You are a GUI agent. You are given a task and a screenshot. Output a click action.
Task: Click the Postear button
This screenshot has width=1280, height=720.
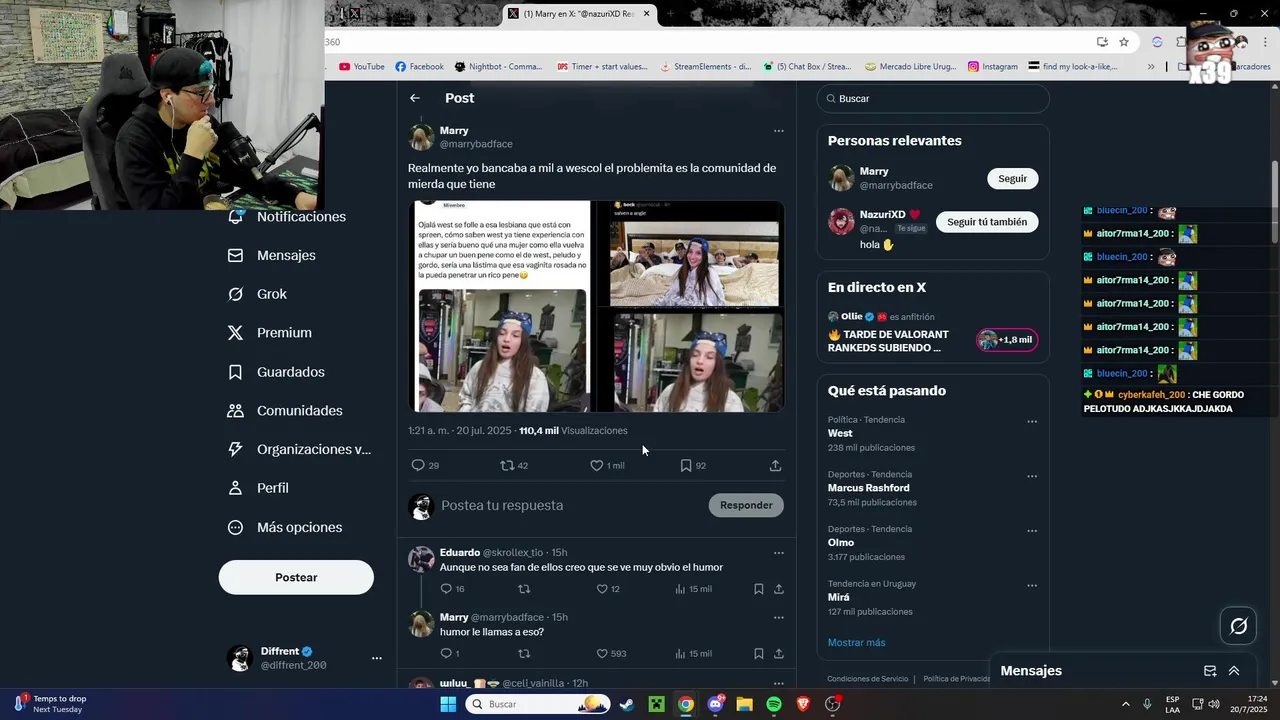point(296,577)
